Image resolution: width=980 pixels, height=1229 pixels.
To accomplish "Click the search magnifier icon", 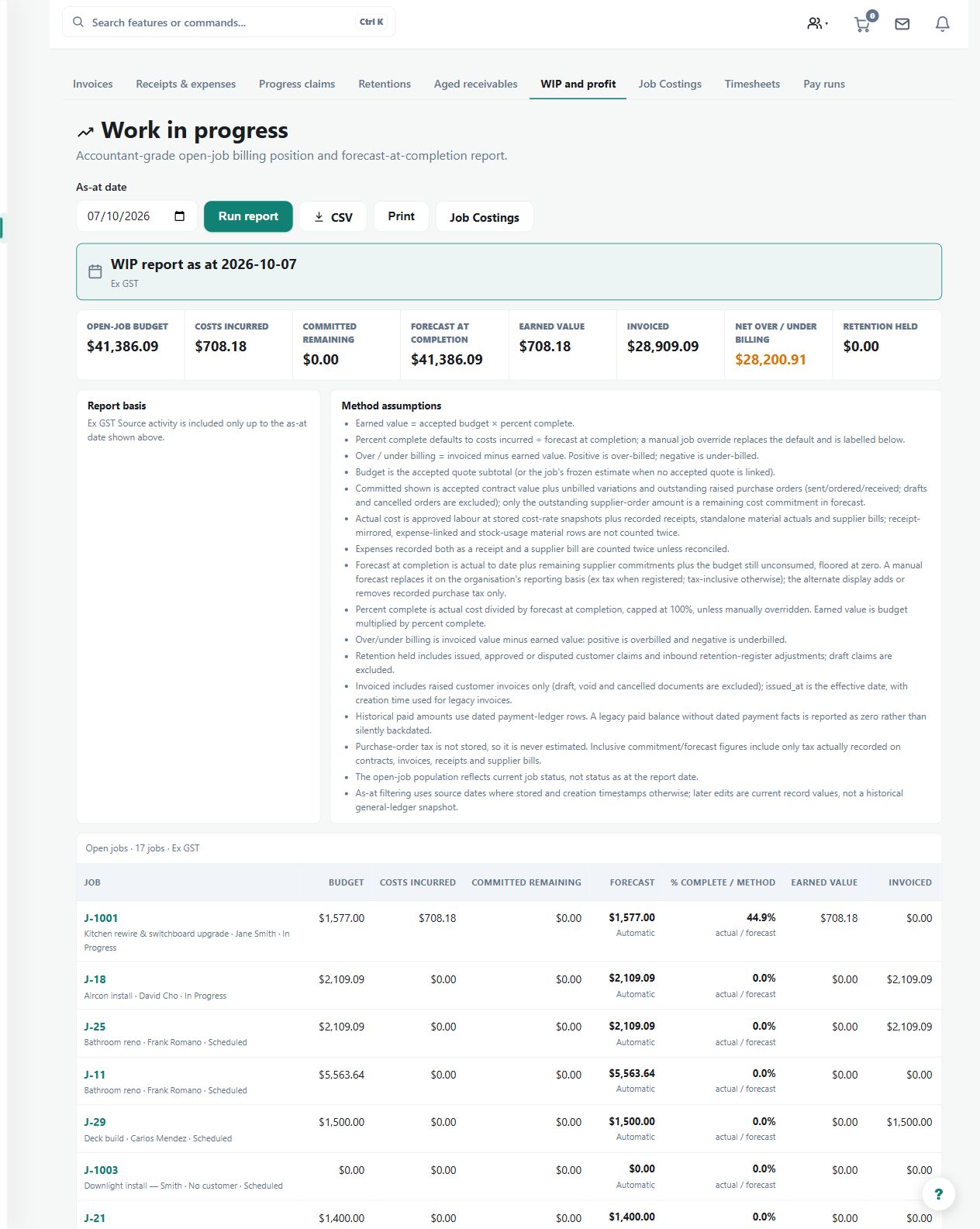I will tap(78, 22).
